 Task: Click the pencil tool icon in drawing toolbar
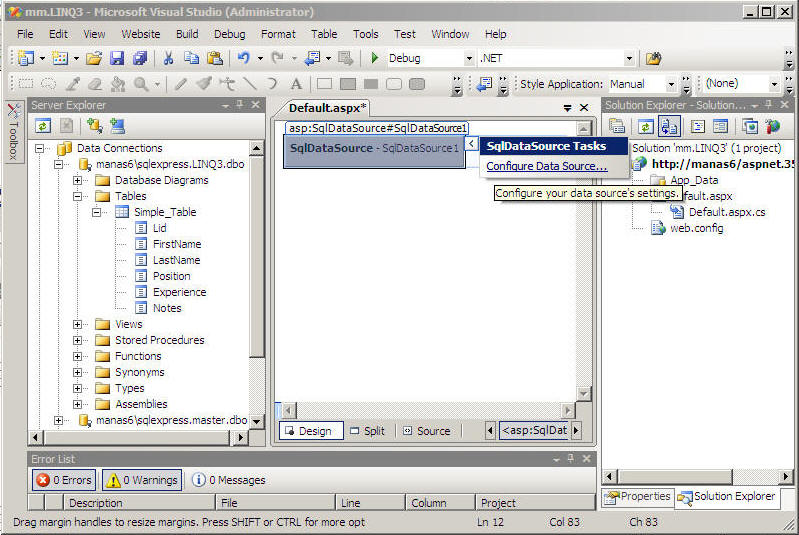180,84
